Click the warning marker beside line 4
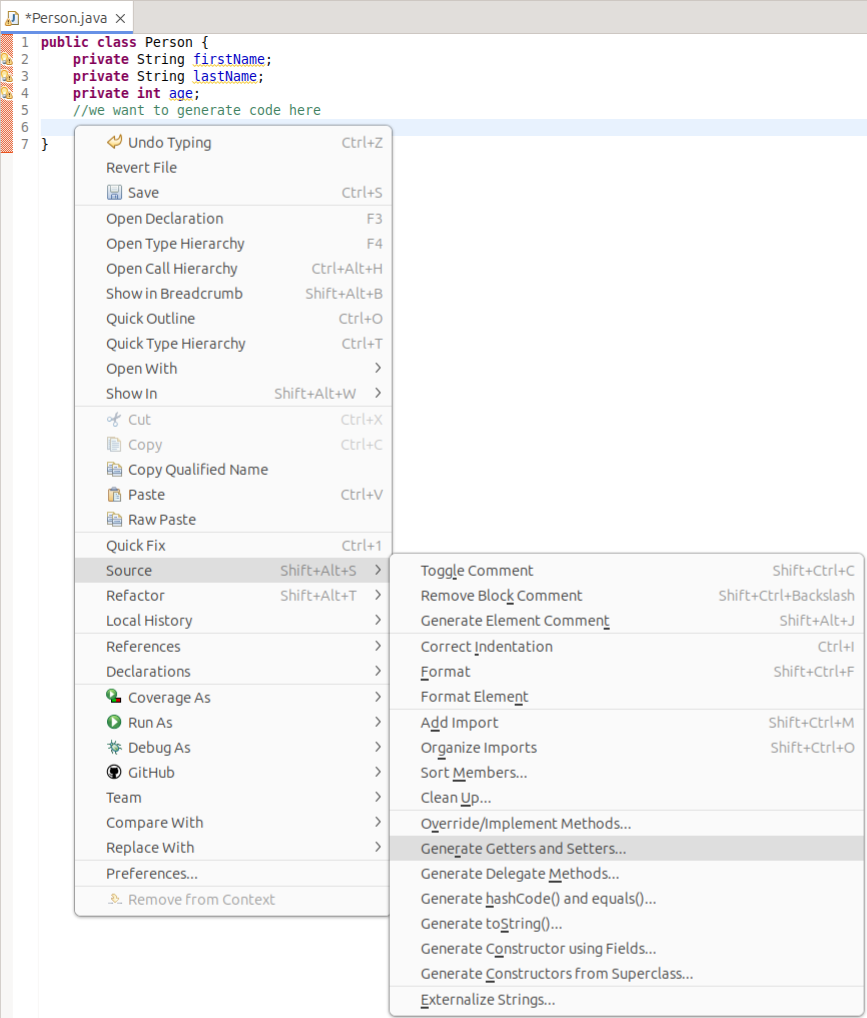 pyautogui.click(x=7, y=92)
